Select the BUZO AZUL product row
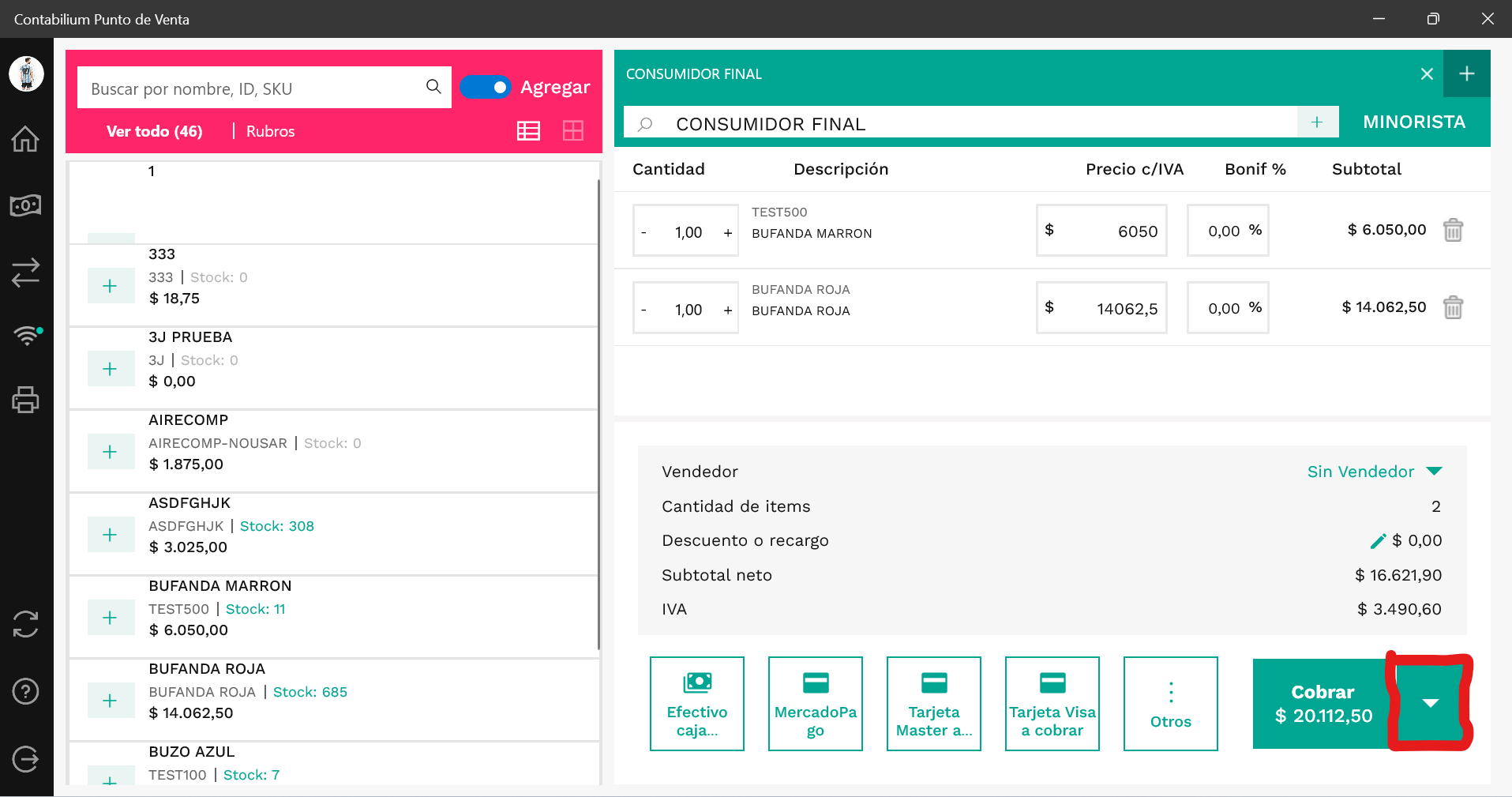Viewport: 1512px width, 797px height. tap(332, 765)
